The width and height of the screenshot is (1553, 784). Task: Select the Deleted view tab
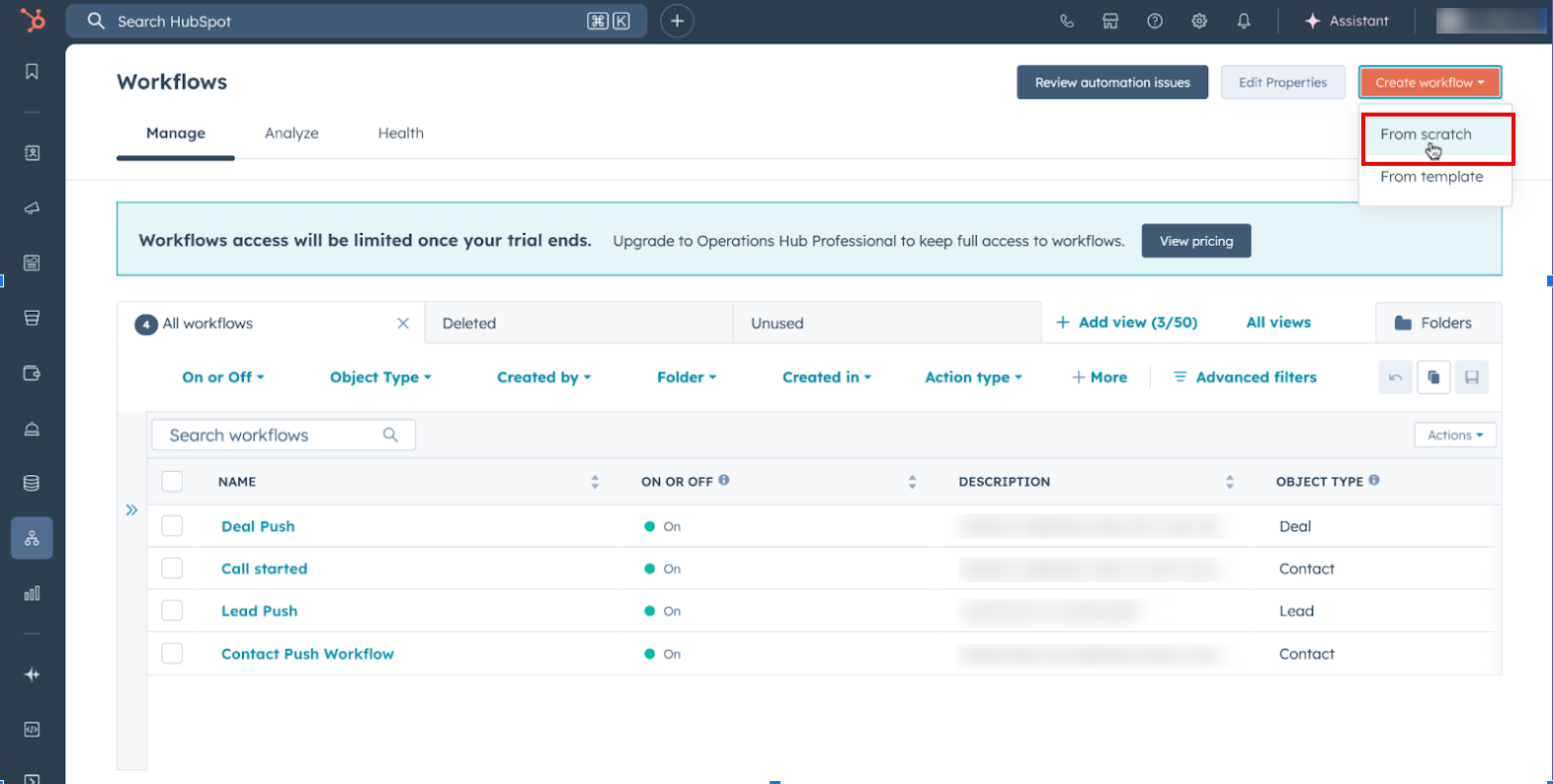579,323
